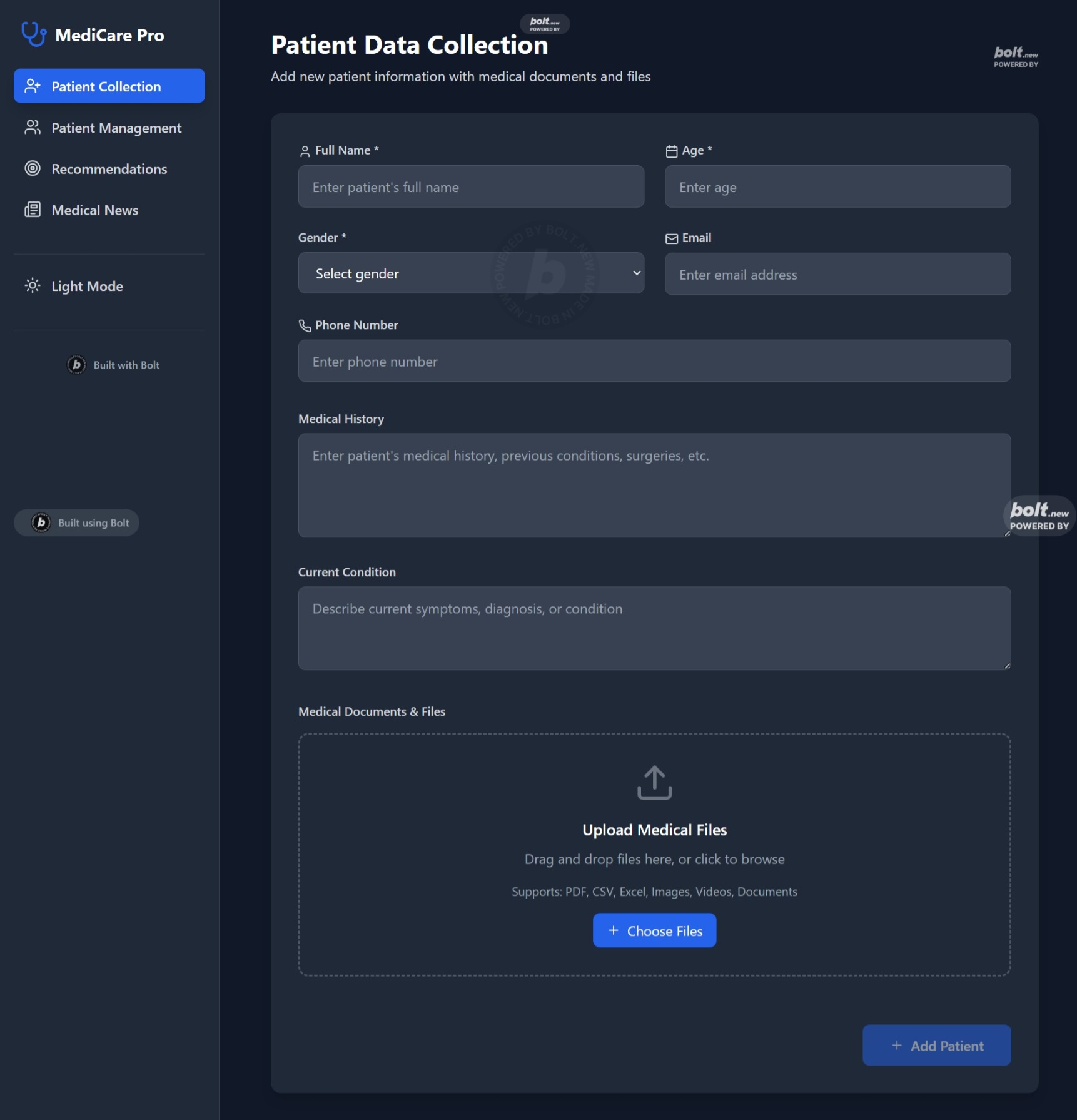Open the Recommendations section
The height and width of the screenshot is (1120, 1077).
coord(109,169)
